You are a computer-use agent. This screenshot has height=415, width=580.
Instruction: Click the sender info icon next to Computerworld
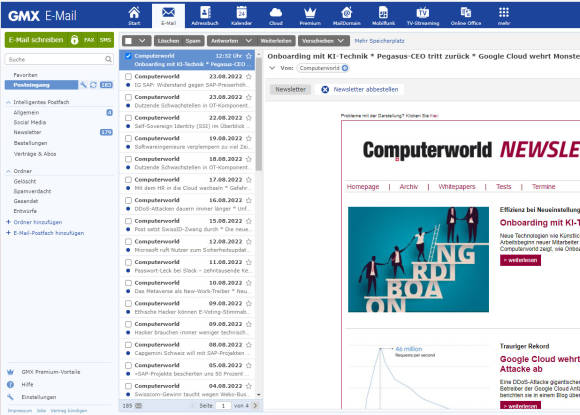tap(345, 68)
